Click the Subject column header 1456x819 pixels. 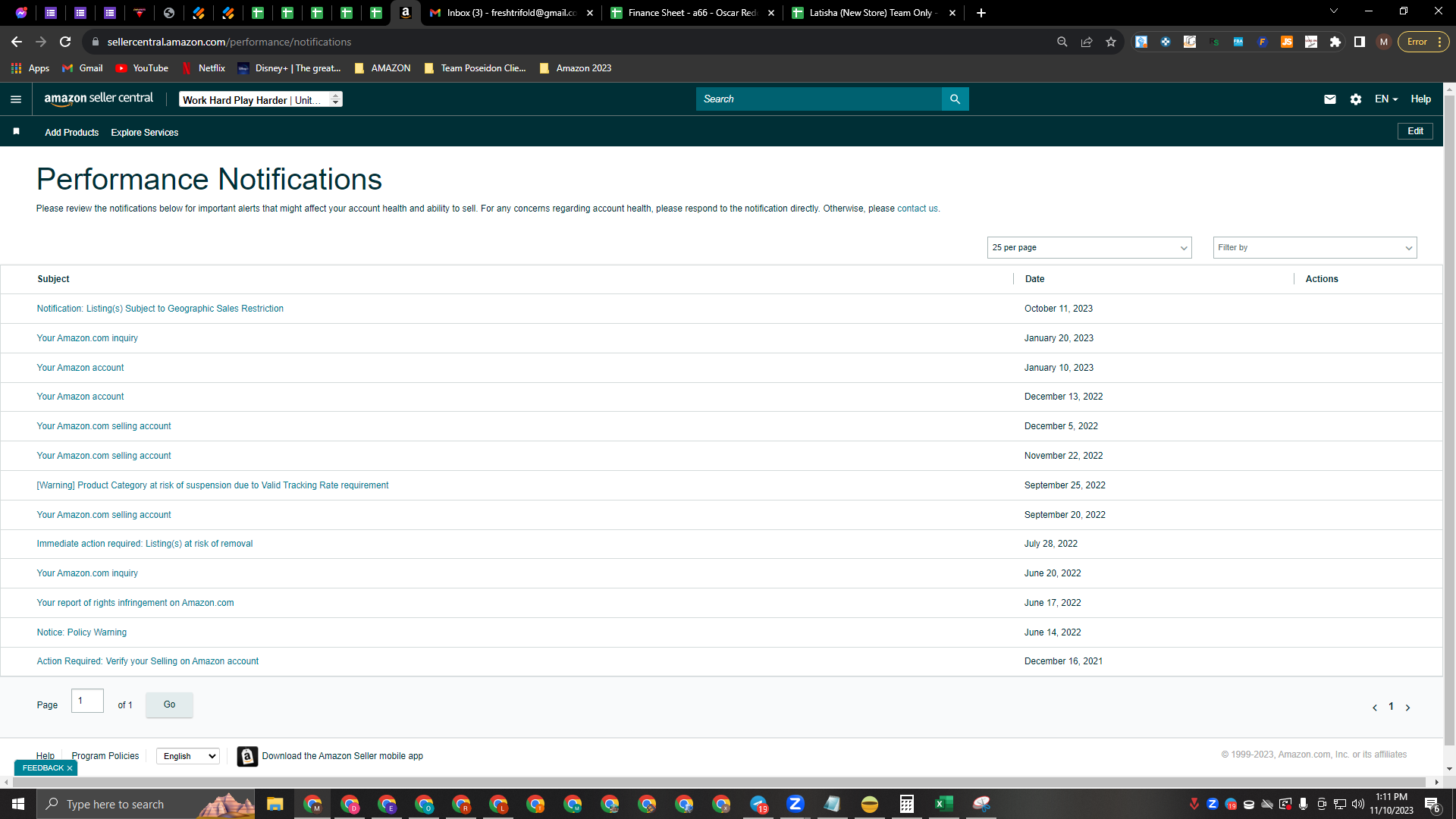point(53,279)
